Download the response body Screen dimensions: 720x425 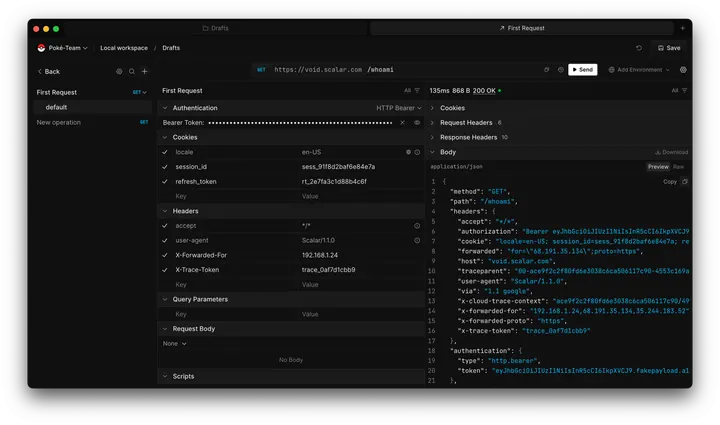click(x=671, y=152)
